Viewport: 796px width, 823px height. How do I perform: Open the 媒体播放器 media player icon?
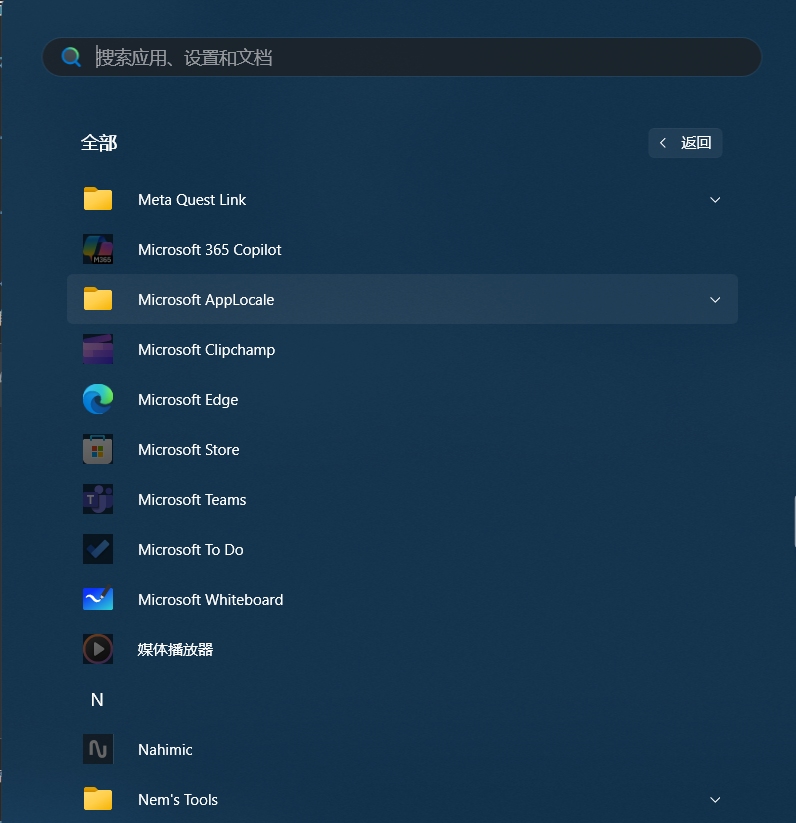(98, 649)
